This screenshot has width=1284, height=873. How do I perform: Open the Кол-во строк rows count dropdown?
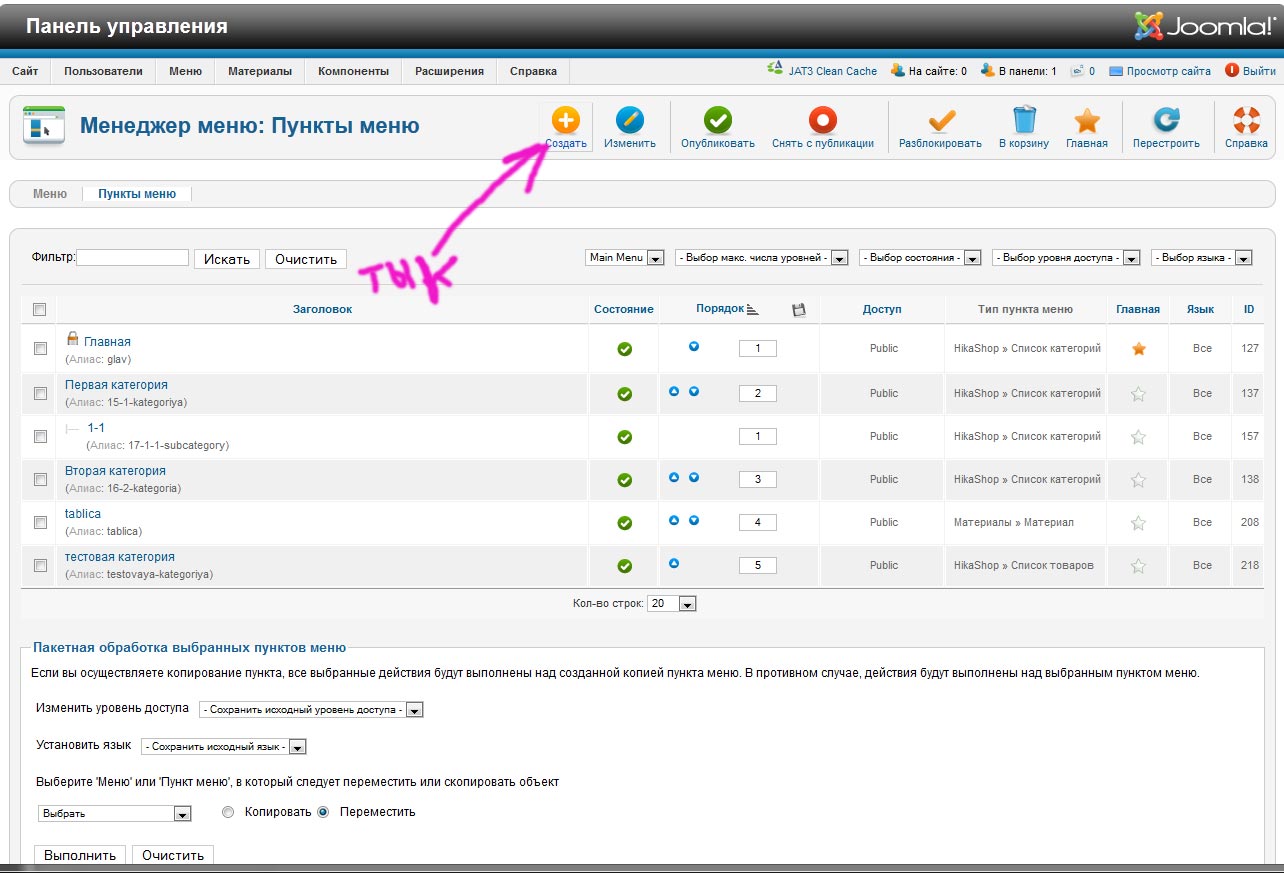[673, 604]
